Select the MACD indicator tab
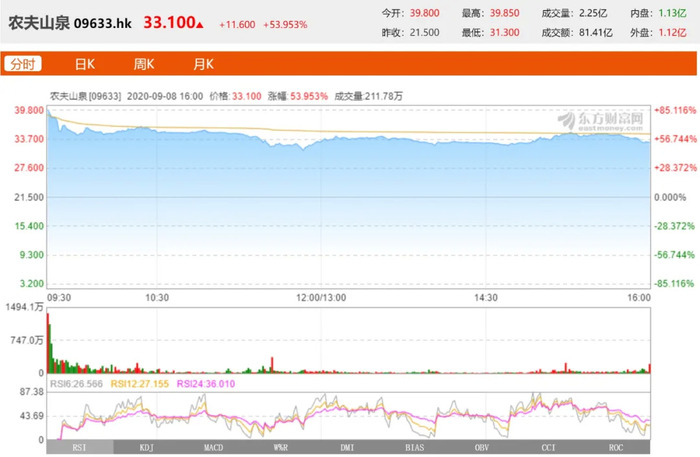This screenshot has width=700, height=457. (213, 447)
